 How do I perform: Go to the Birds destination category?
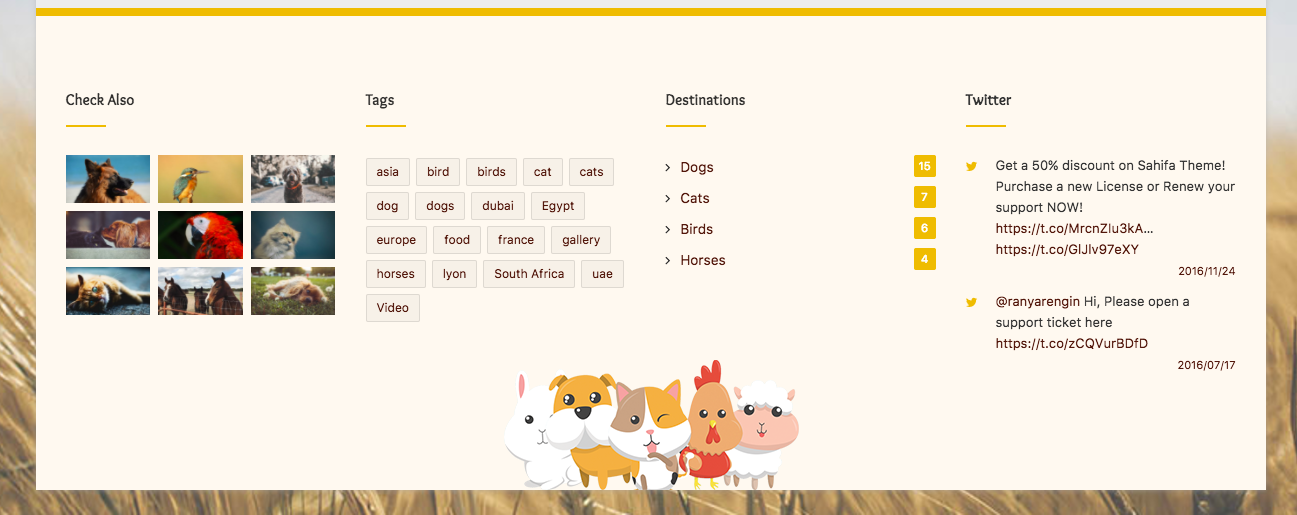[x=696, y=230]
